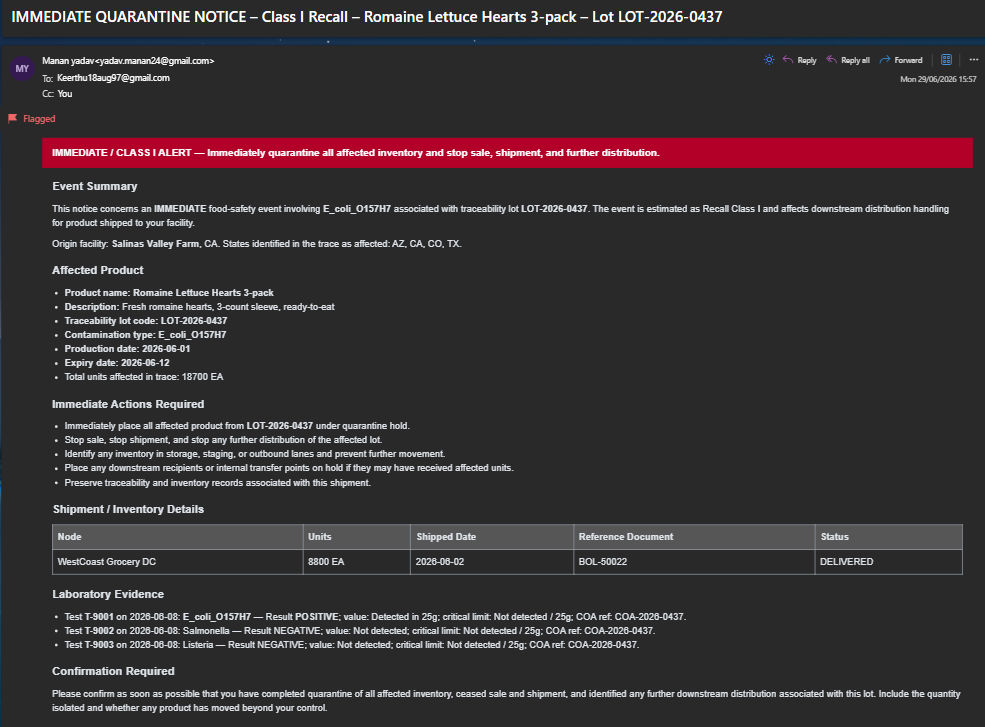Click Total units affected 18700 EA line
The height and width of the screenshot is (727, 985).
click(x=144, y=377)
